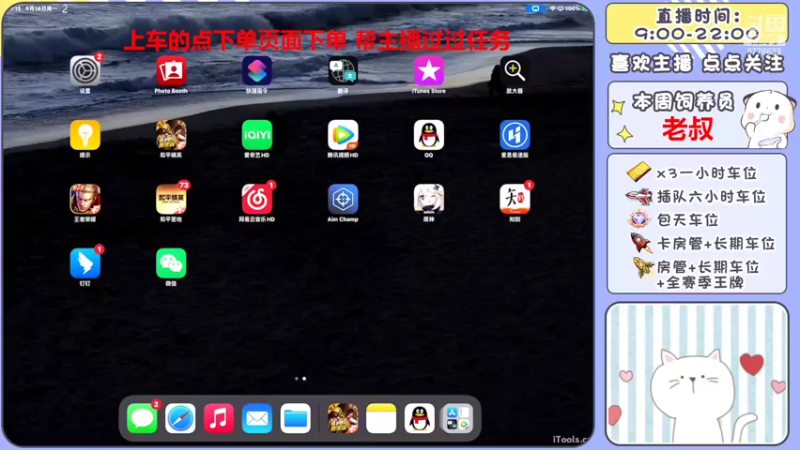
Task: Open Safari in the dock
Action: 180,418
